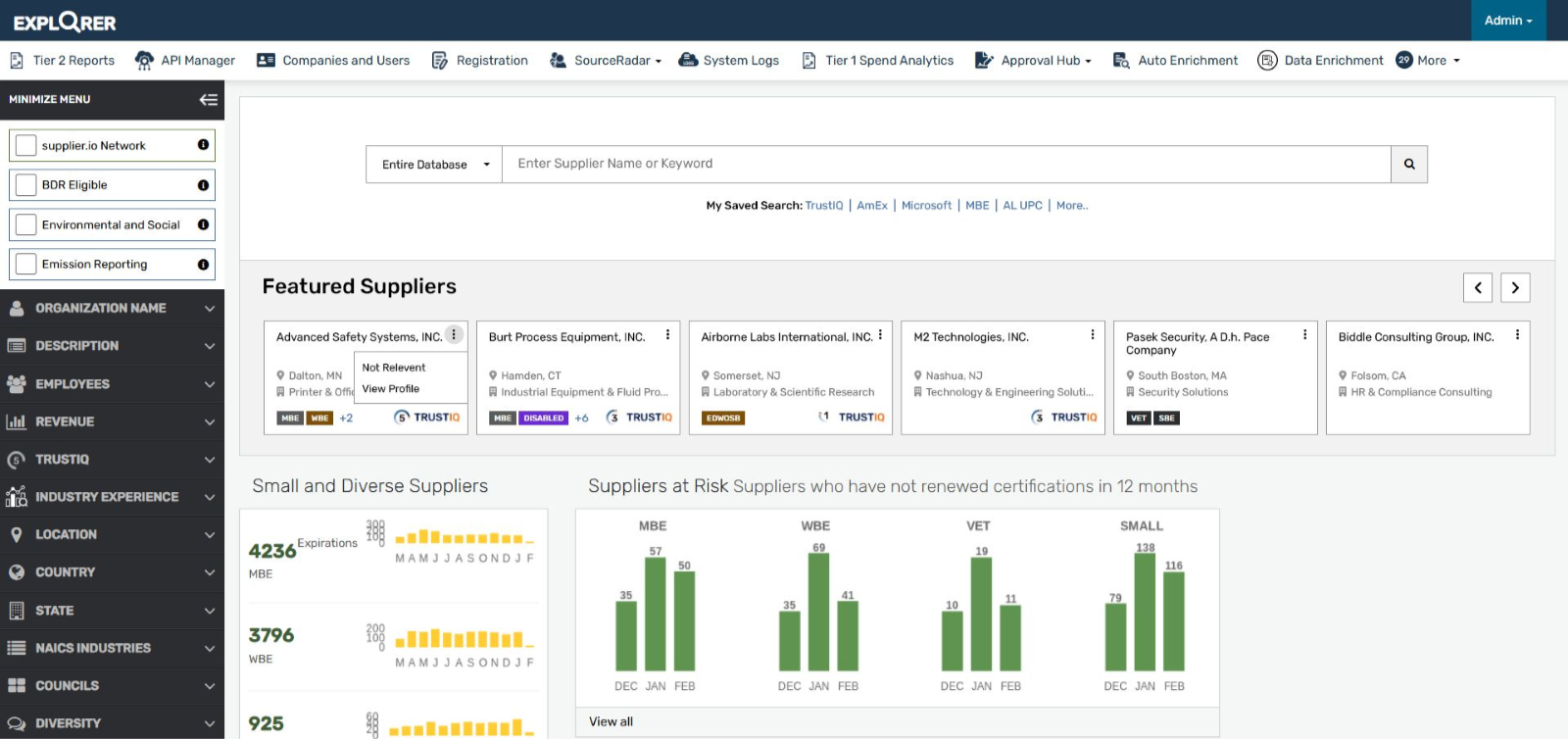Open Tier 2 Reports icon
Screen dimensions: 1568x739
(17, 61)
